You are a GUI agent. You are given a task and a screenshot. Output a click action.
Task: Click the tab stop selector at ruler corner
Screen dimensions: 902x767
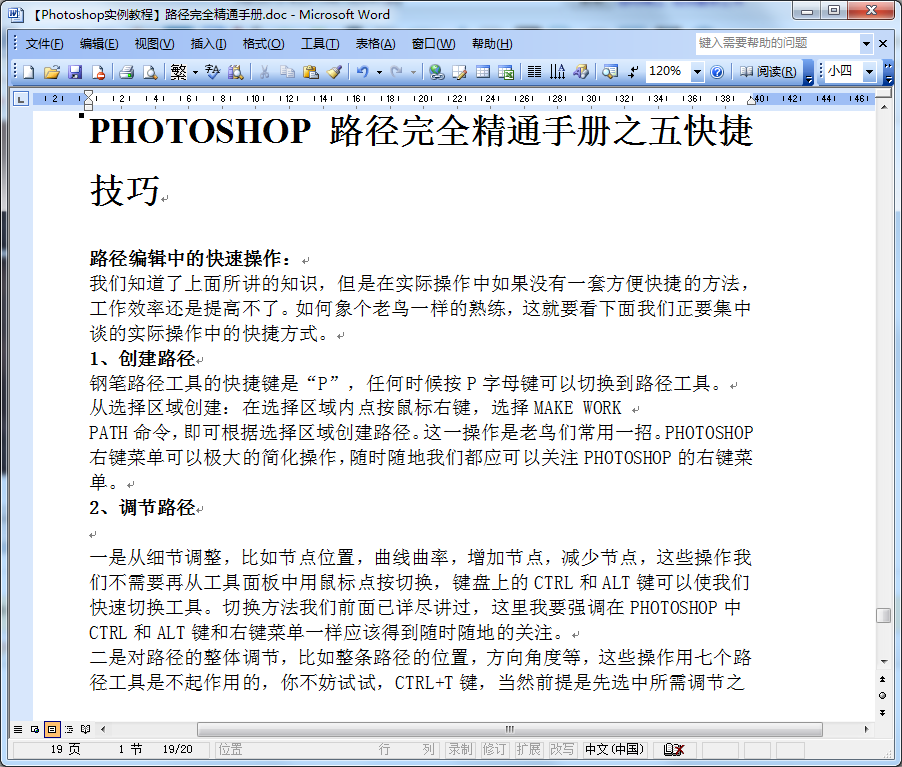click(x=21, y=100)
